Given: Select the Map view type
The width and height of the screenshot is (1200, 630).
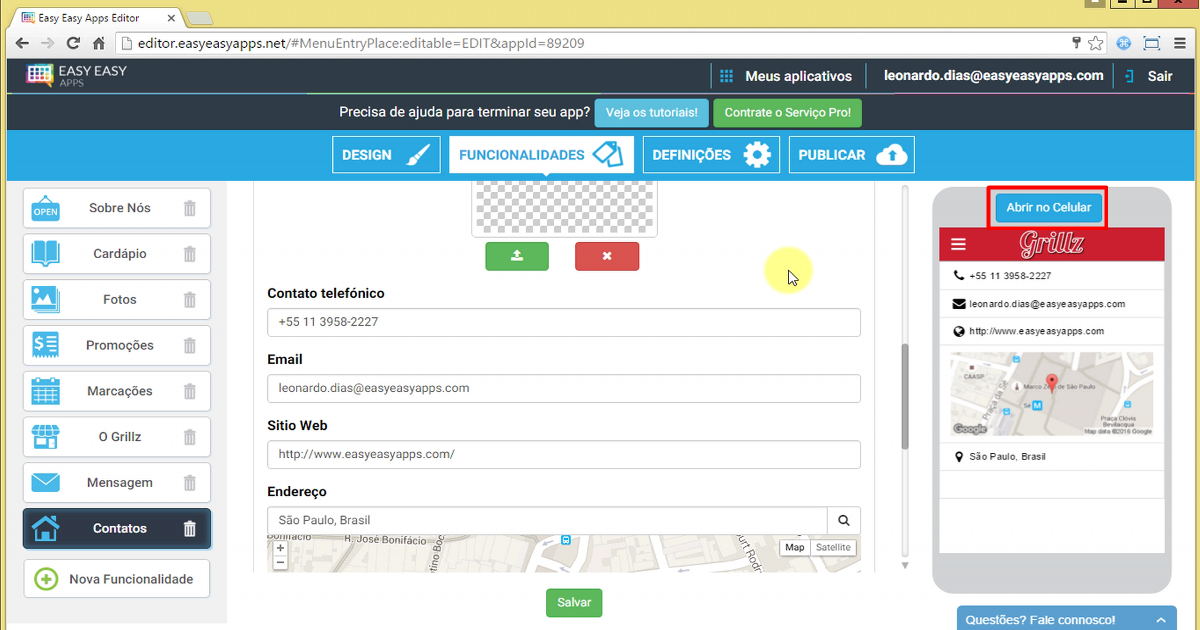Looking at the screenshot, I should click(x=794, y=547).
